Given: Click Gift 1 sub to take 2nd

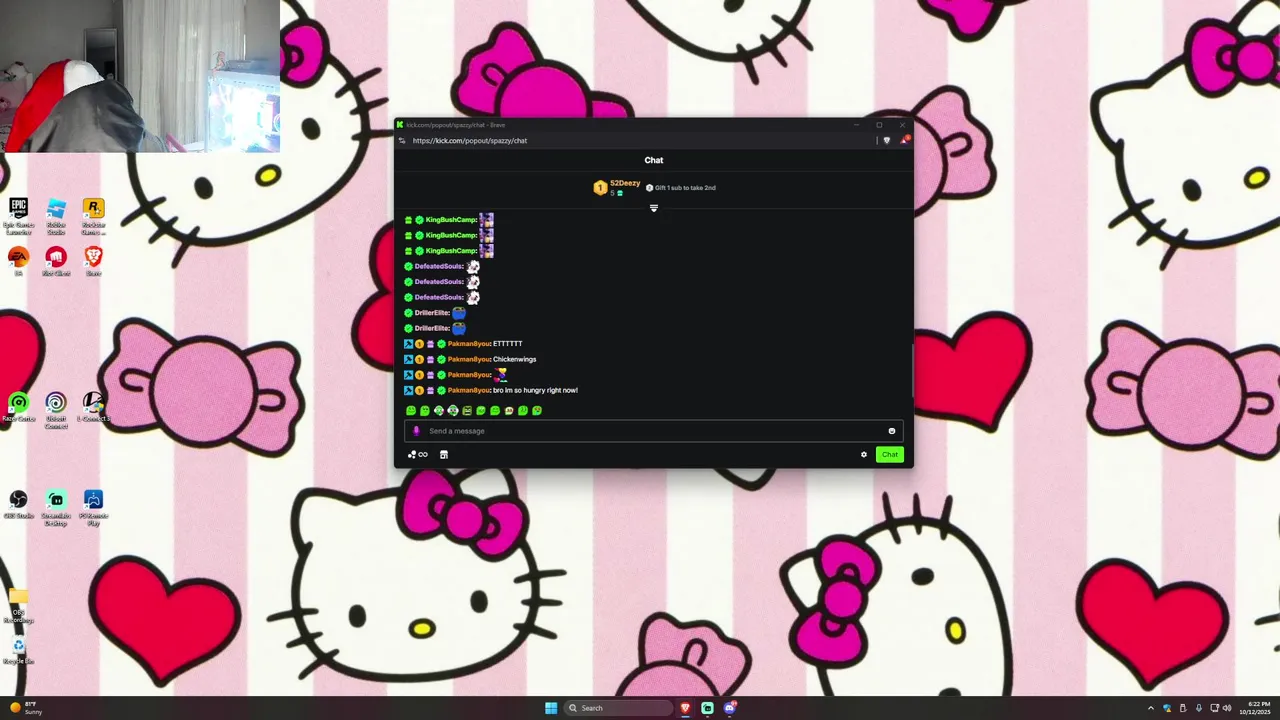Looking at the screenshot, I should click(681, 188).
